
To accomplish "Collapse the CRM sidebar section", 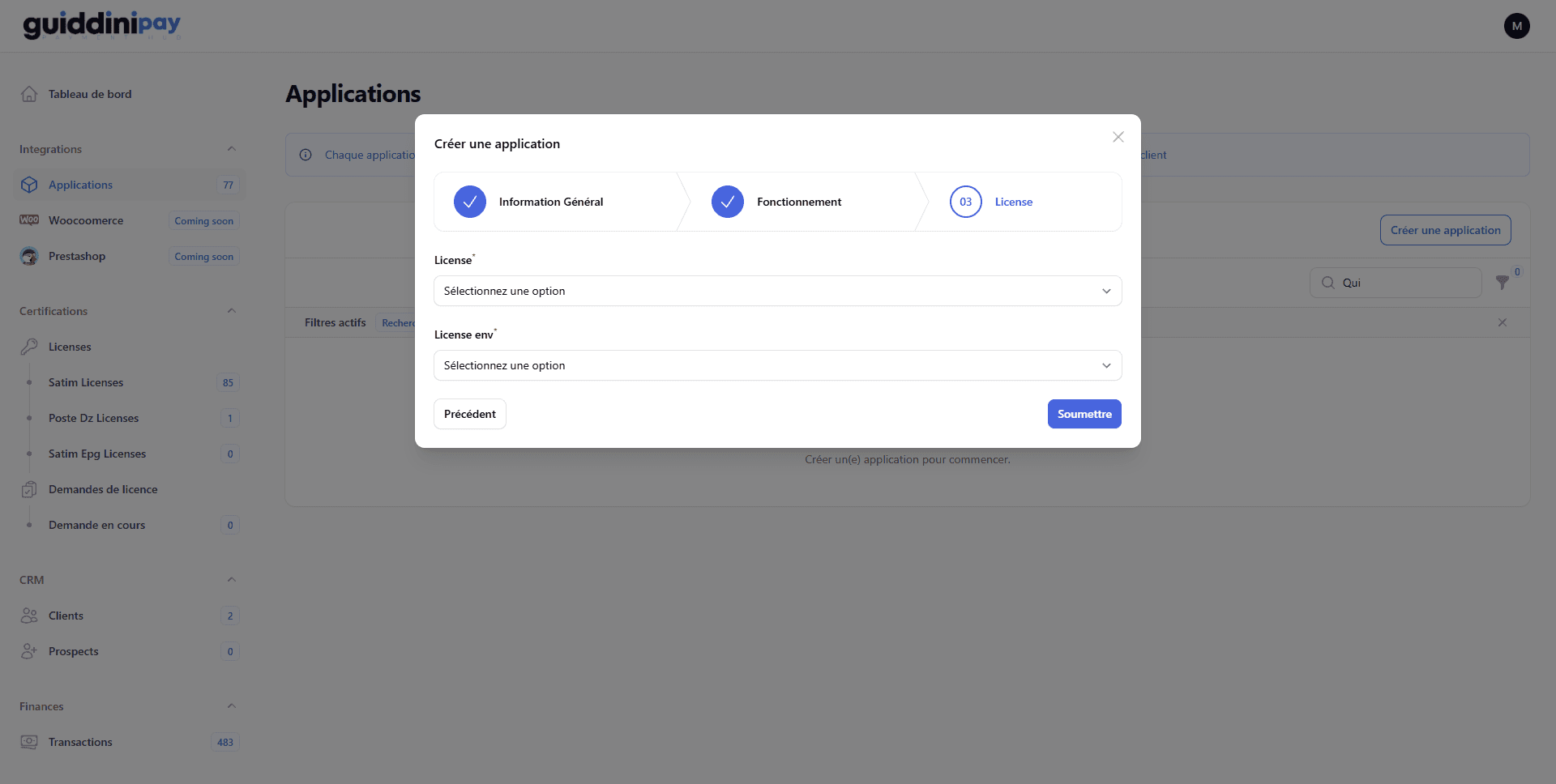I will pos(231,579).
